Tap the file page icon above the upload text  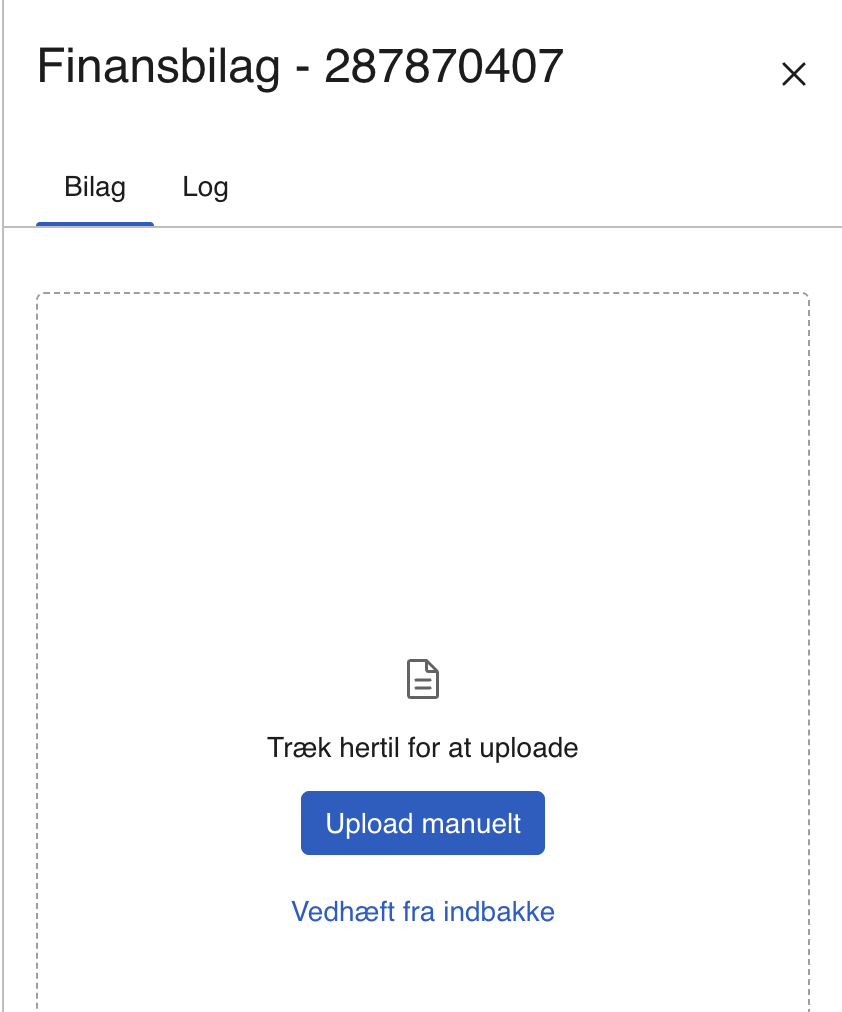pyautogui.click(x=423, y=679)
